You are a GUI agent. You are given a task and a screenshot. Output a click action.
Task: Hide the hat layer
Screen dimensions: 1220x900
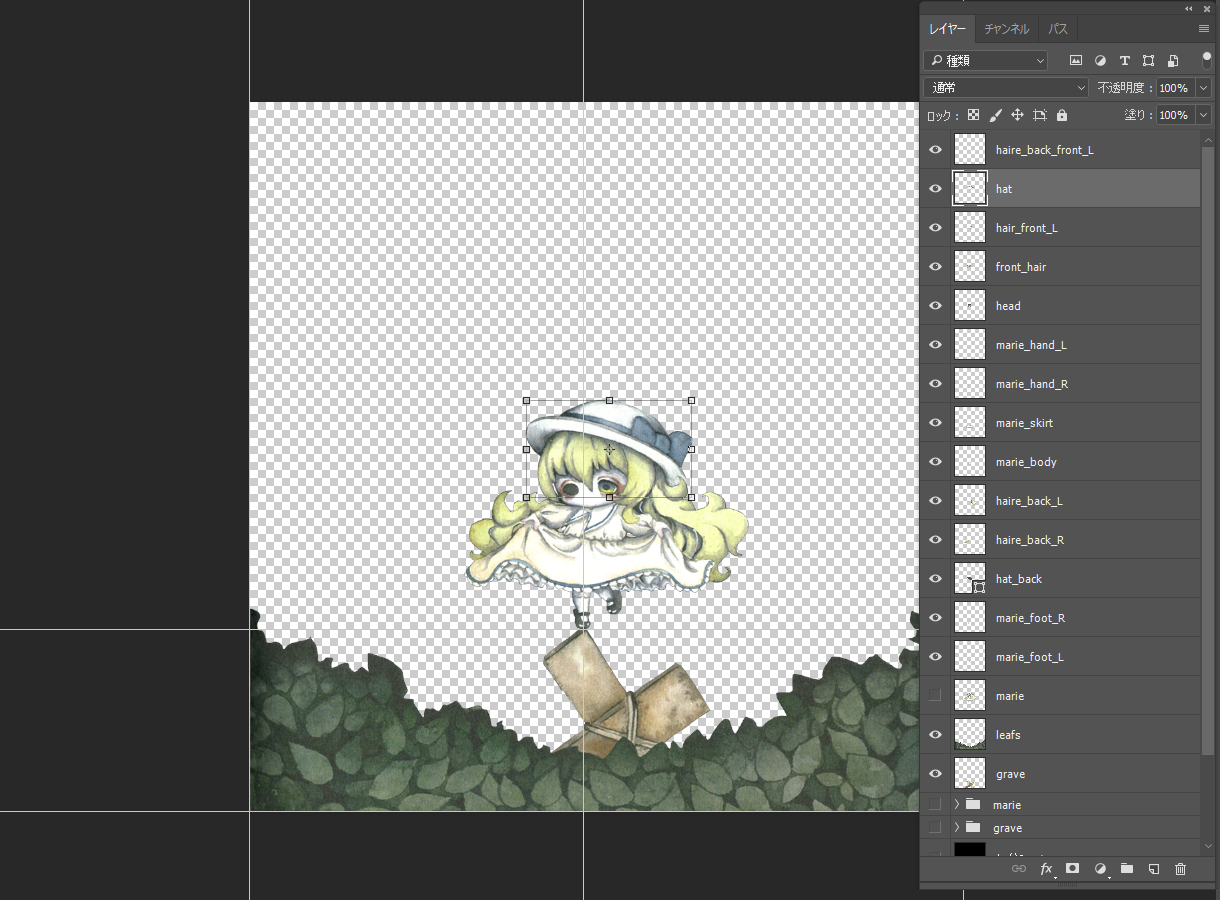click(x=935, y=189)
